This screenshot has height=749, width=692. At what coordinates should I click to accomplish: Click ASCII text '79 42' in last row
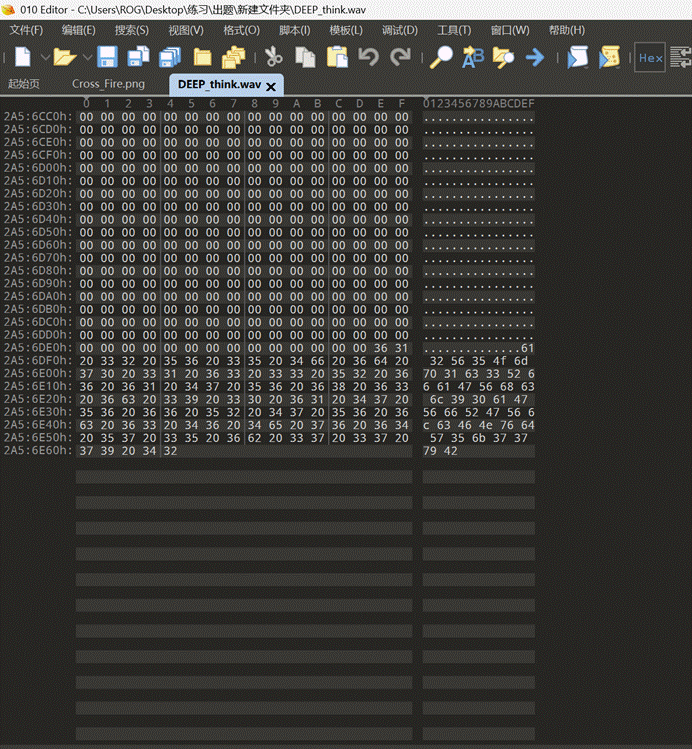coord(440,451)
